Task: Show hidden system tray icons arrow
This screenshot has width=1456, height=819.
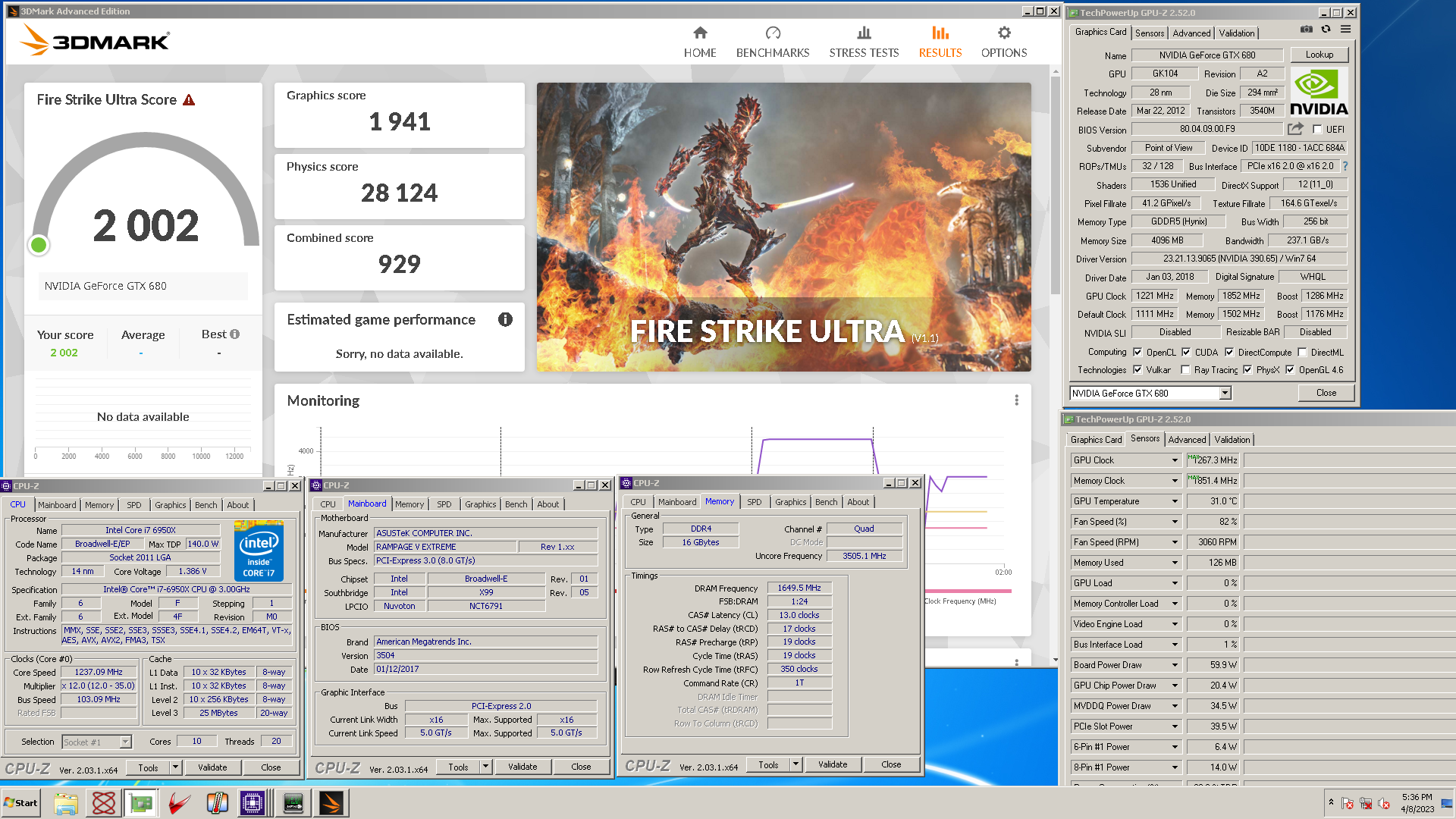Action: pyautogui.click(x=1331, y=802)
